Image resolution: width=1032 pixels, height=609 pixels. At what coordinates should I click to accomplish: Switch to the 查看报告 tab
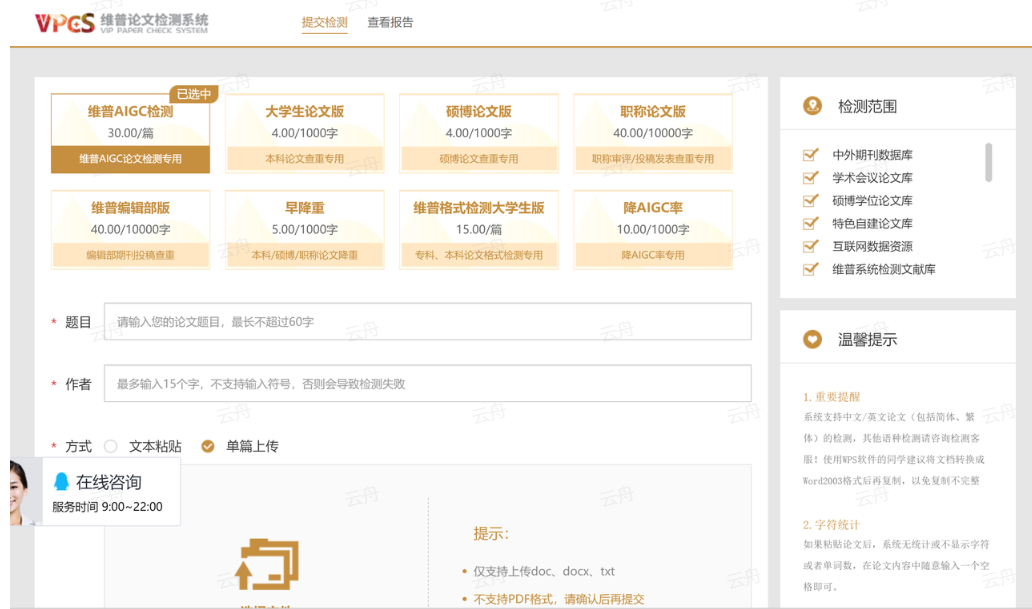tap(390, 22)
